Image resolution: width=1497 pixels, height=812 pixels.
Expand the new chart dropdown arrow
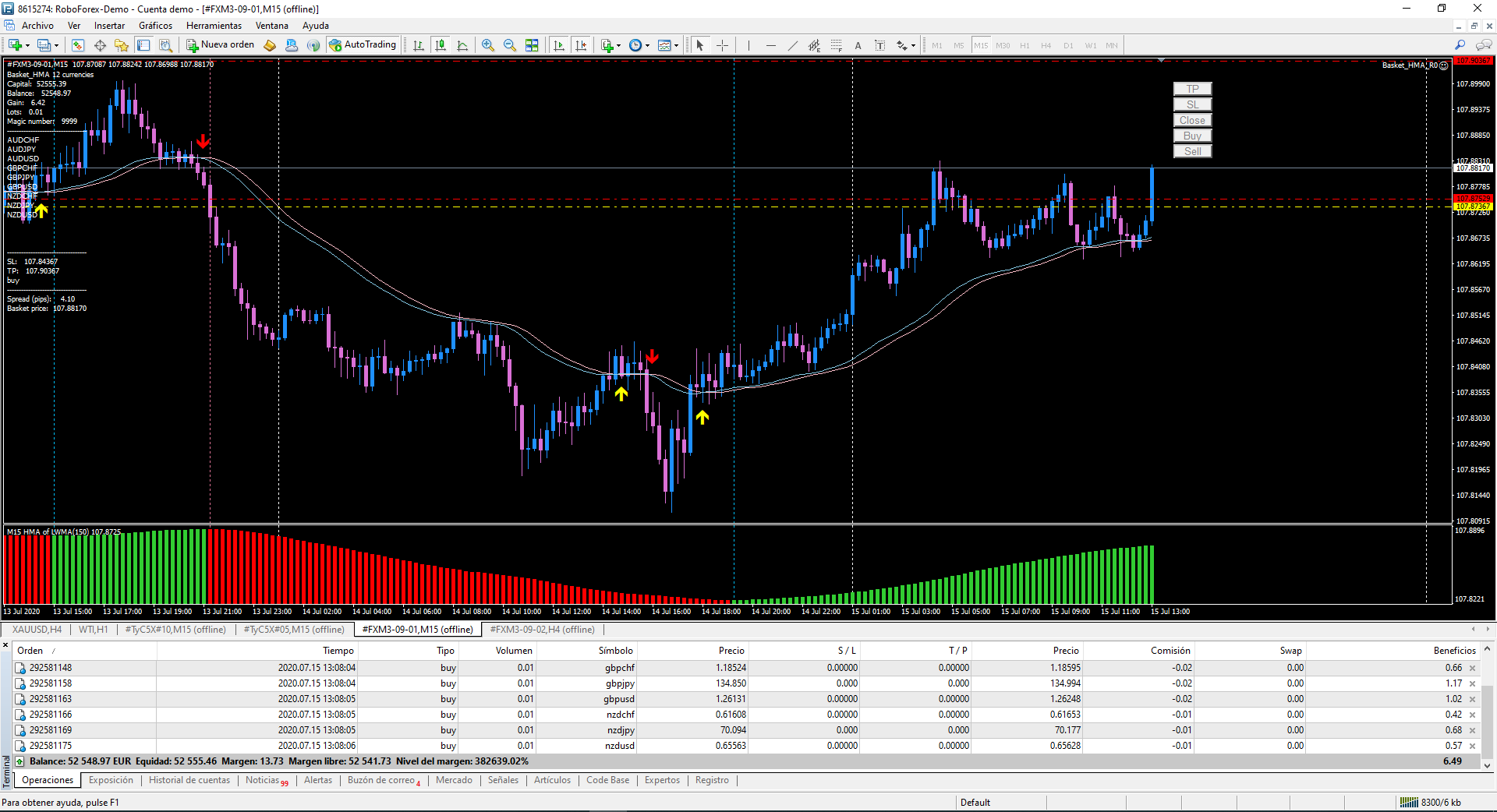(x=27, y=46)
